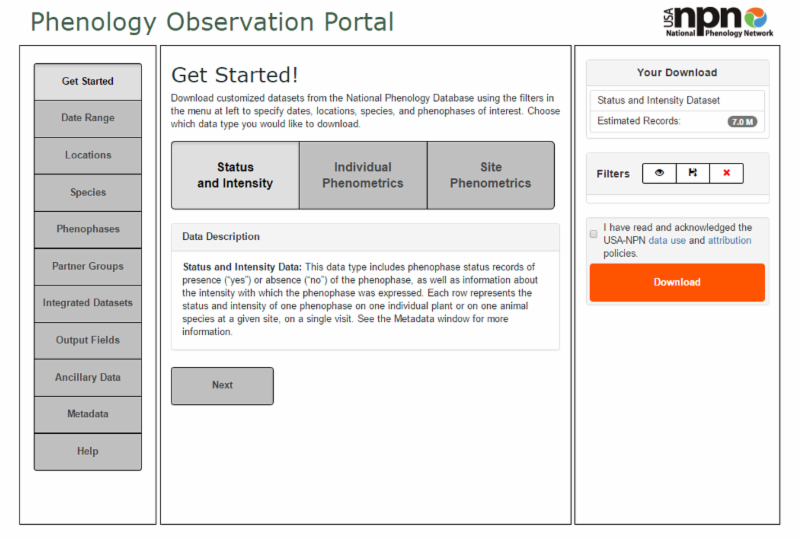The image size is (800, 541).
Task: Go to the Locations section
Action: (88, 156)
